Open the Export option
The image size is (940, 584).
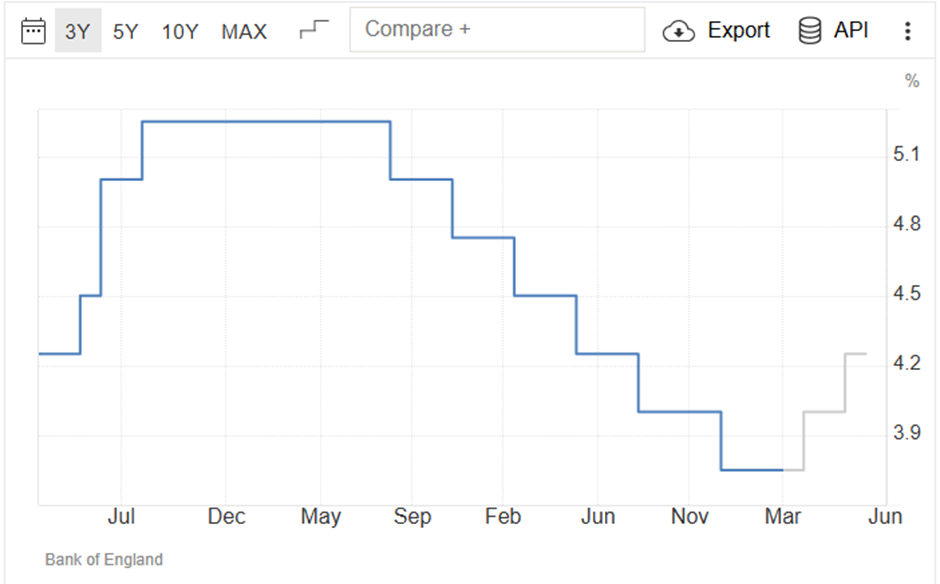coord(739,30)
